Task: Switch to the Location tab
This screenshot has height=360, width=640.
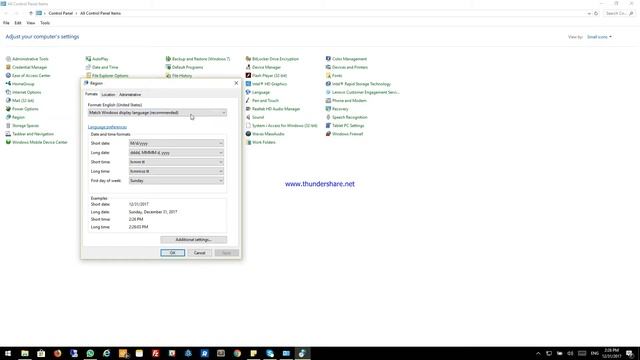Action: click(108, 94)
